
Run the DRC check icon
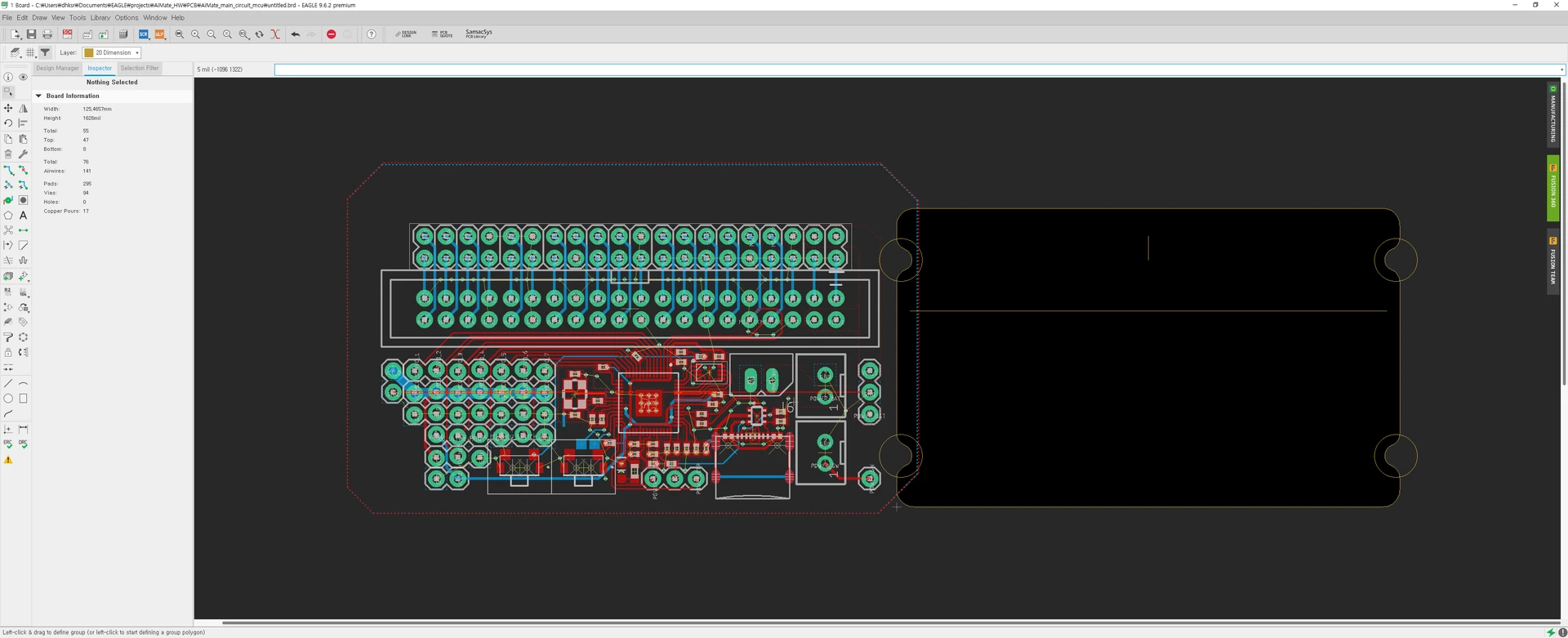(23, 444)
